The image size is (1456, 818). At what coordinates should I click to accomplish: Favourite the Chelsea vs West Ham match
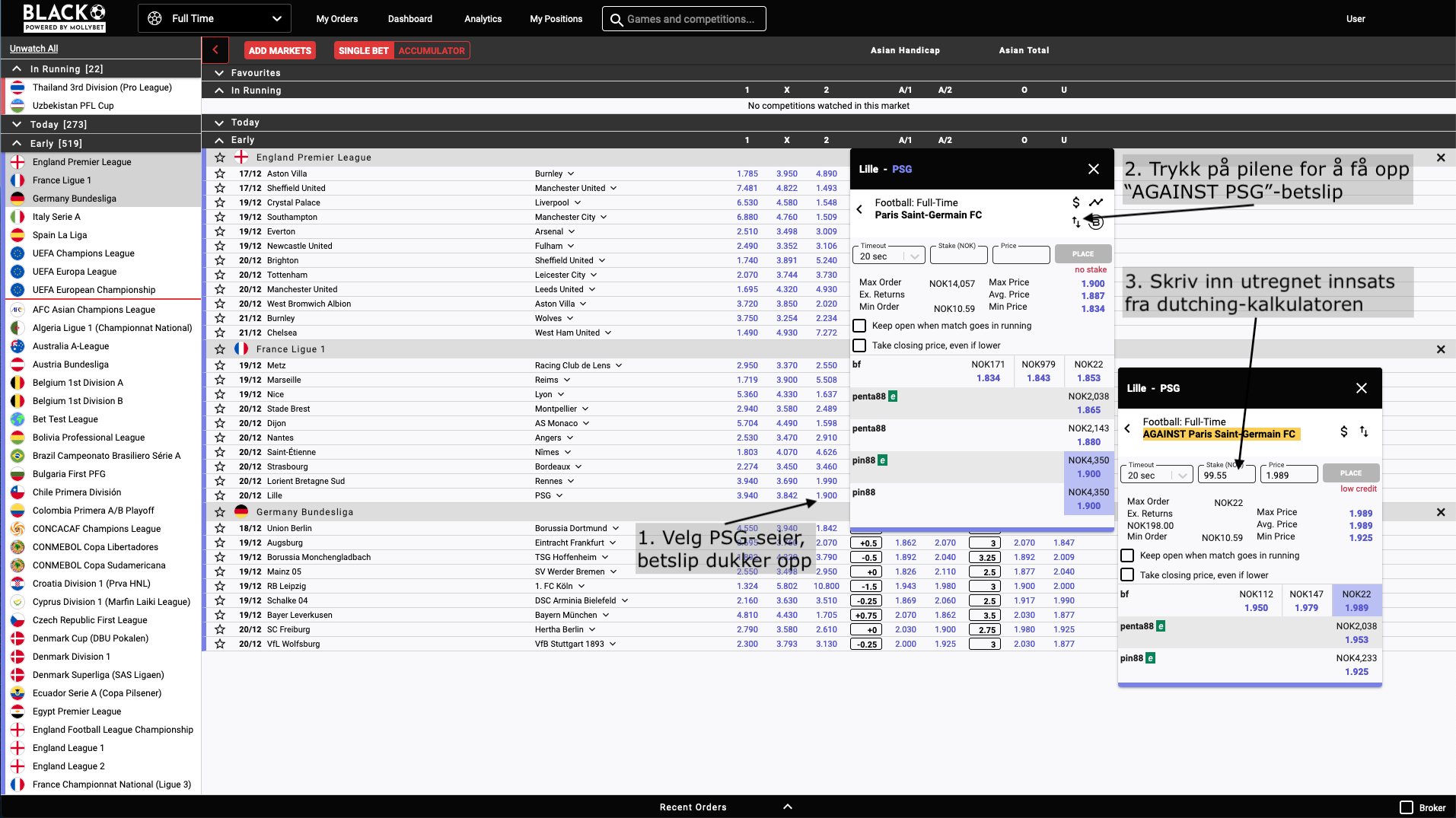[x=220, y=333]
